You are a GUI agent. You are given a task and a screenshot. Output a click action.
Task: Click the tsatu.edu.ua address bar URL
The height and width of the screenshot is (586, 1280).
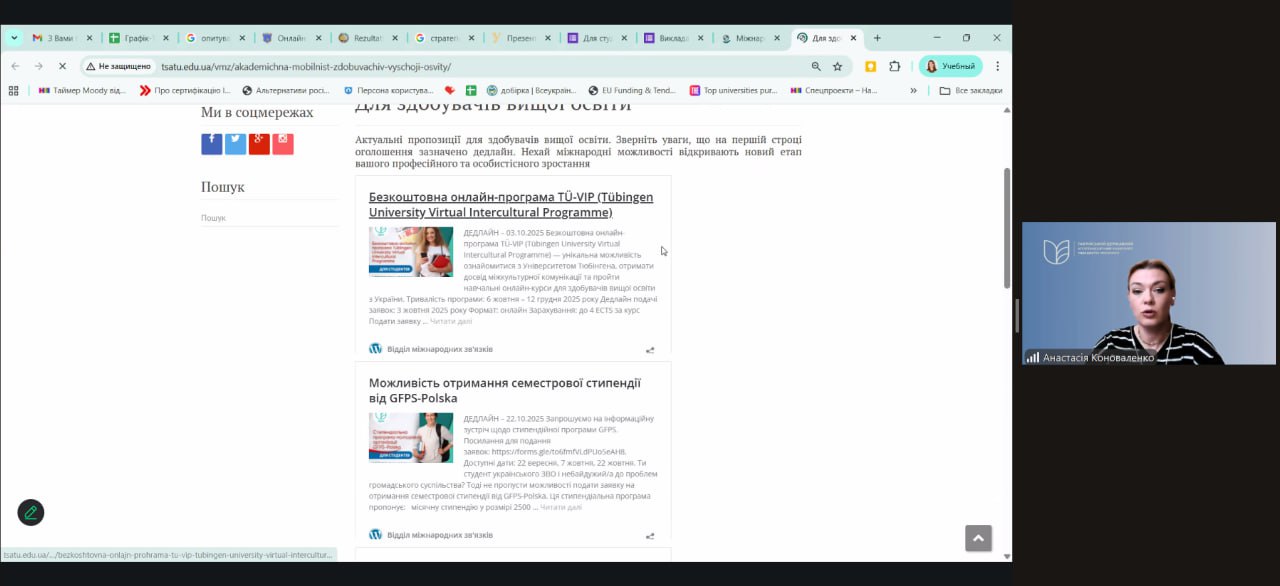(306, 66)
